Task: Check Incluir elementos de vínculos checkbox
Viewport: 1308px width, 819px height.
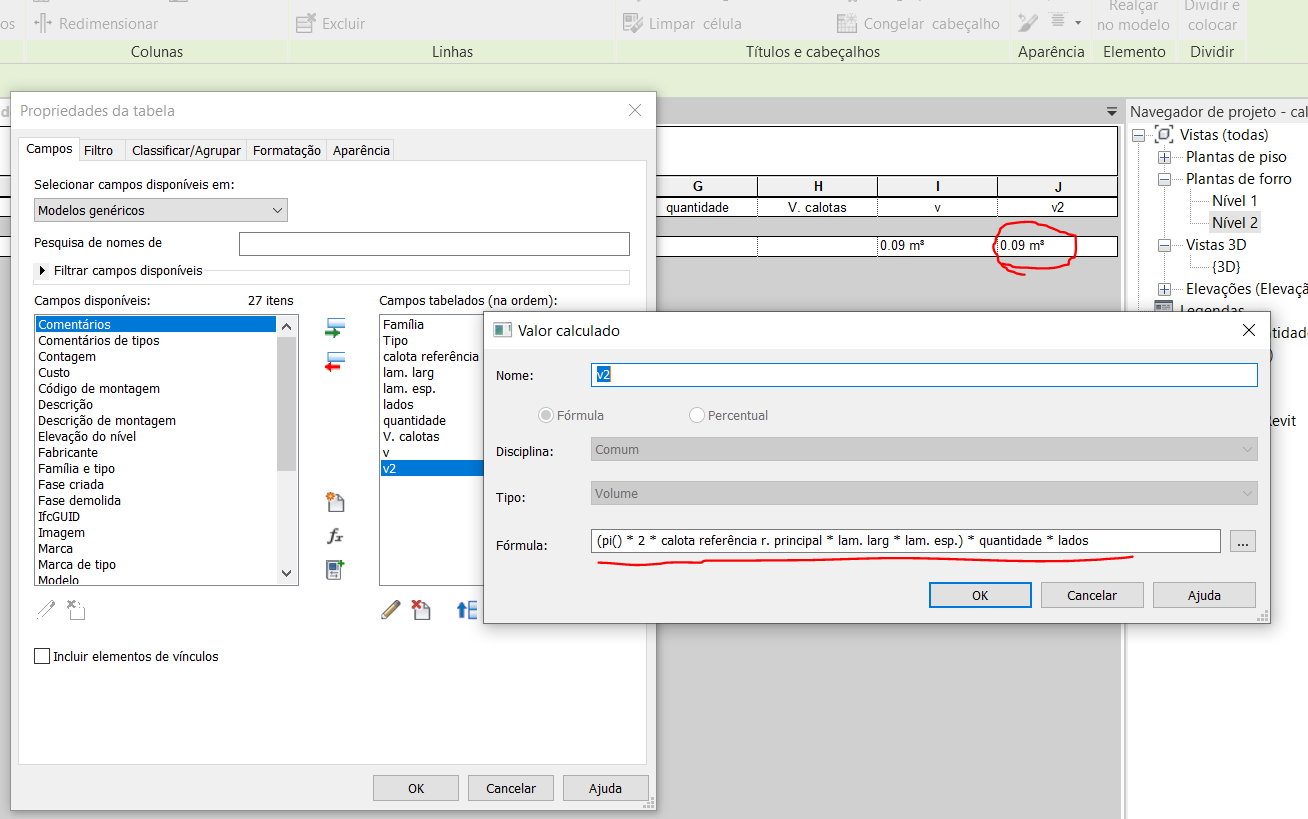Action: (x=42, y=656)
